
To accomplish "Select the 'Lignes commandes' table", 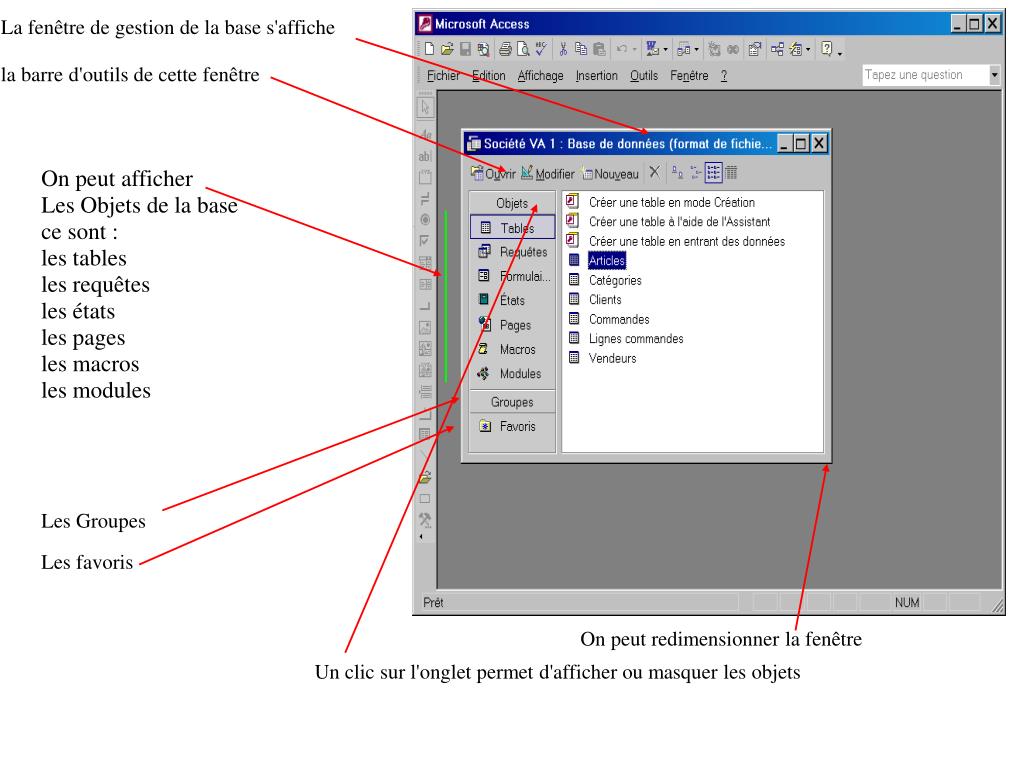I will click(626, 338).
